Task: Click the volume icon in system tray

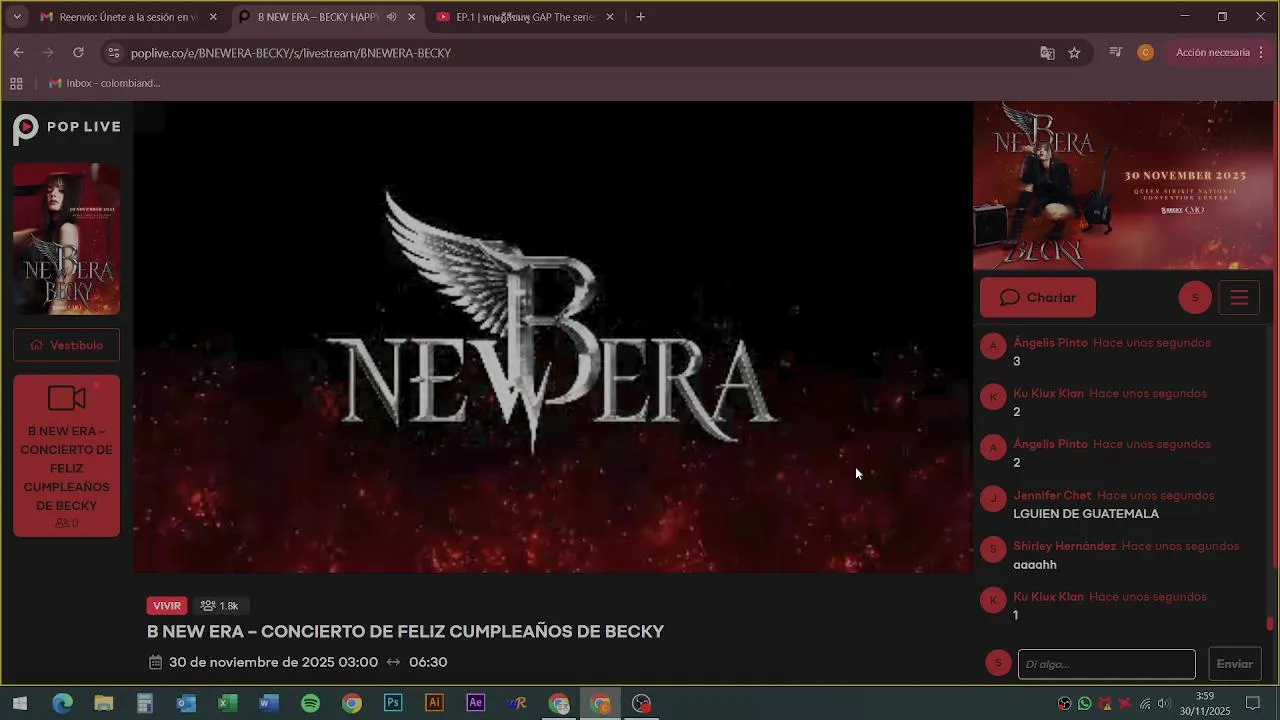Action: pyautogui.click(x=1164, y=704)
